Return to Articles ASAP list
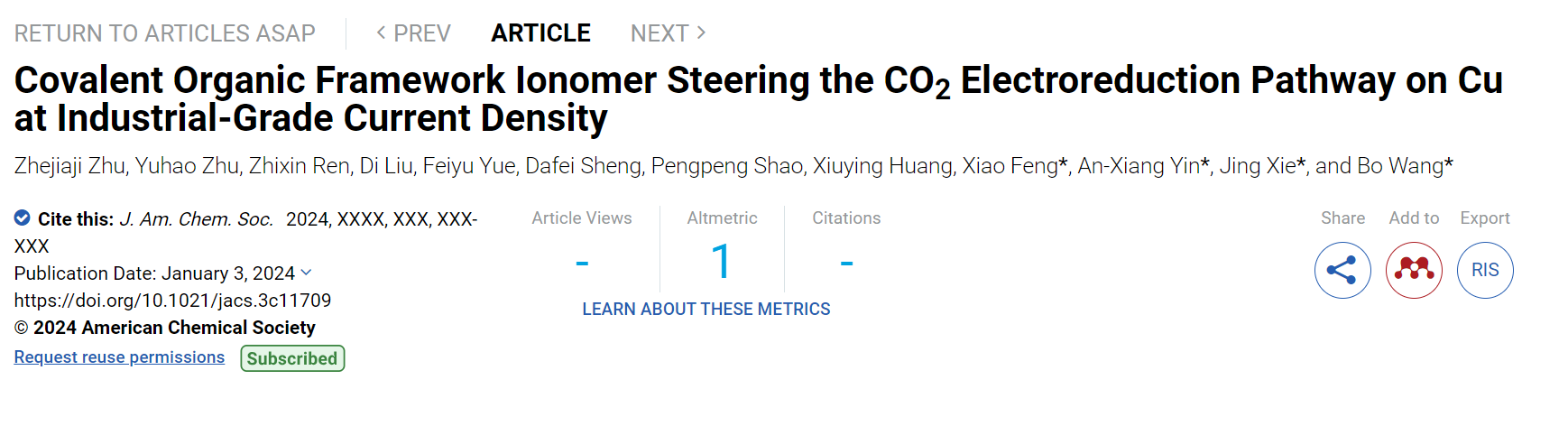 tap(165, 33)
